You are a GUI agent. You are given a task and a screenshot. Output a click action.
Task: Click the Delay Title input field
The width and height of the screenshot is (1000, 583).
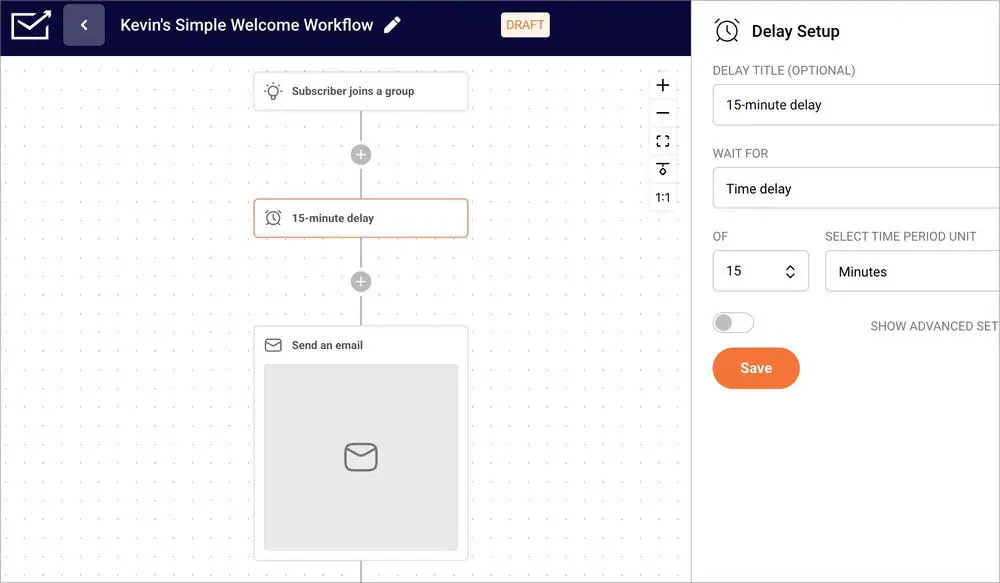point(856,105)
